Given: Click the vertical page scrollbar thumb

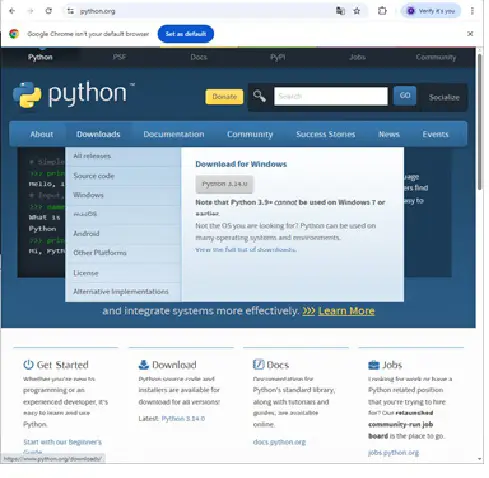Looking at the screenshot, I should click(480, 122).
